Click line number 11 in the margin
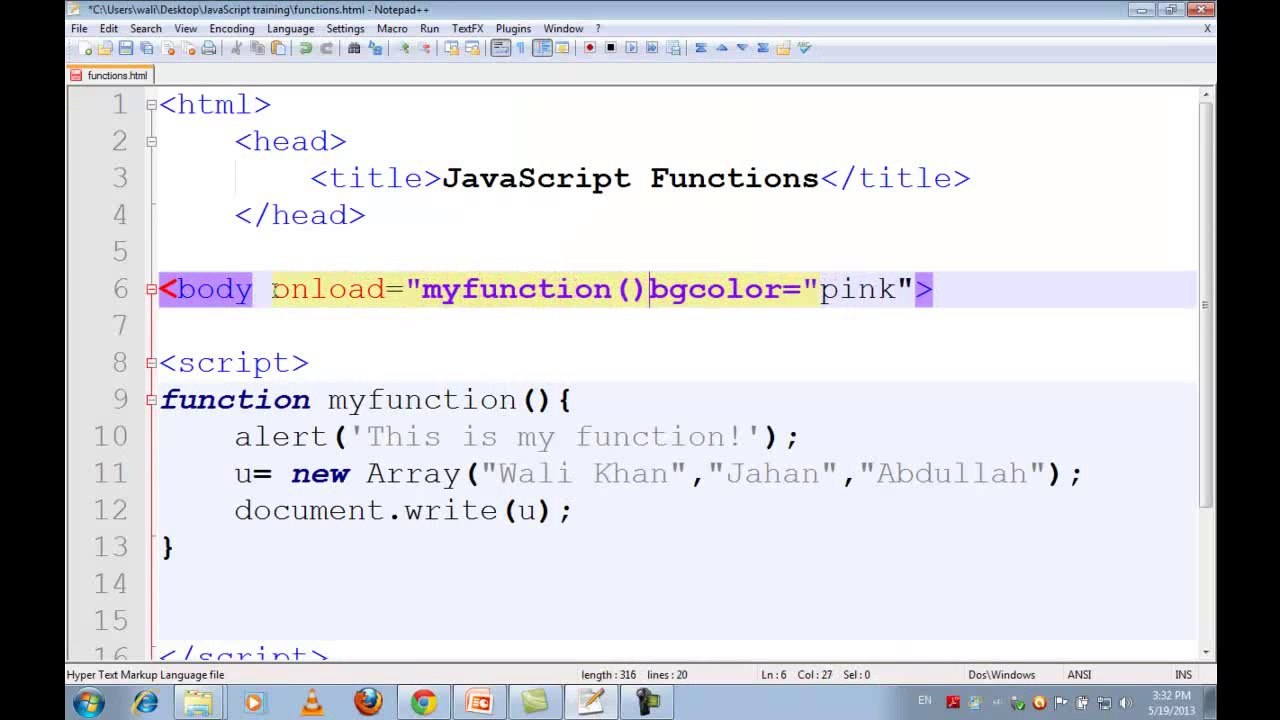 click(x=110, y=473)
